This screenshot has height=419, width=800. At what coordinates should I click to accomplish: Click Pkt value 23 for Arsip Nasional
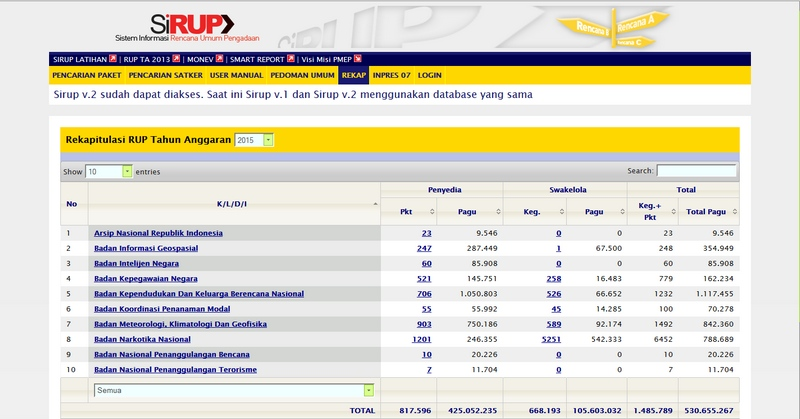(427, 233)
